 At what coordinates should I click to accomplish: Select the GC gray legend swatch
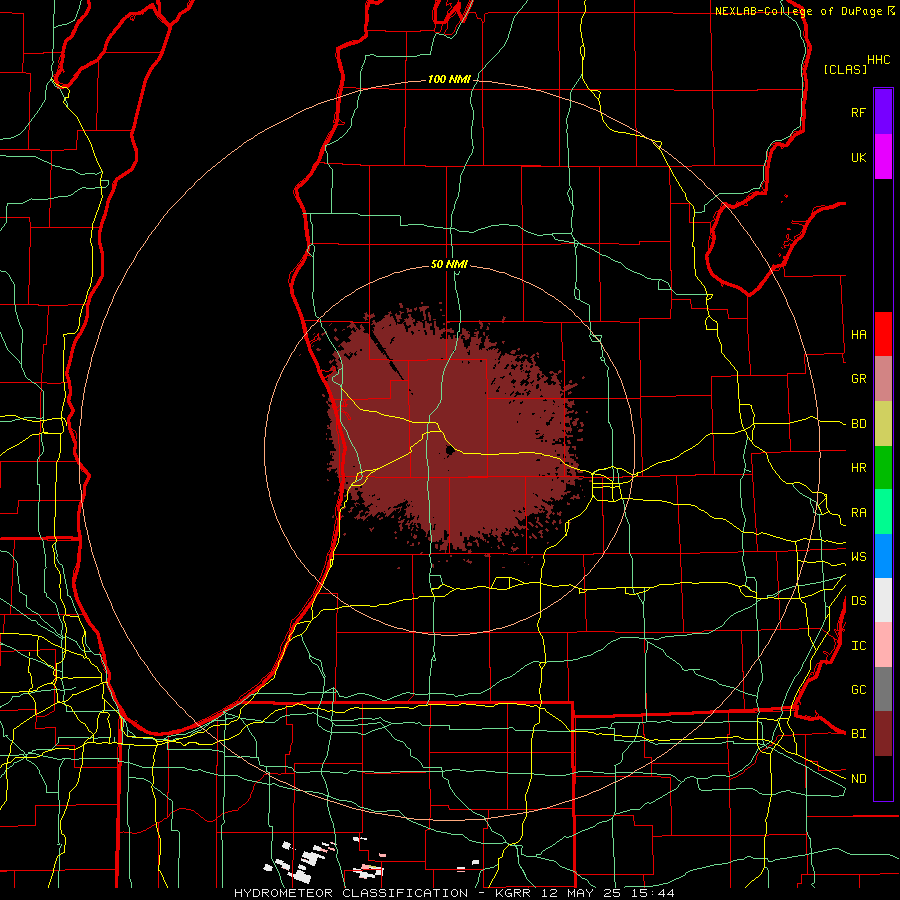click(x=883, y=689)
